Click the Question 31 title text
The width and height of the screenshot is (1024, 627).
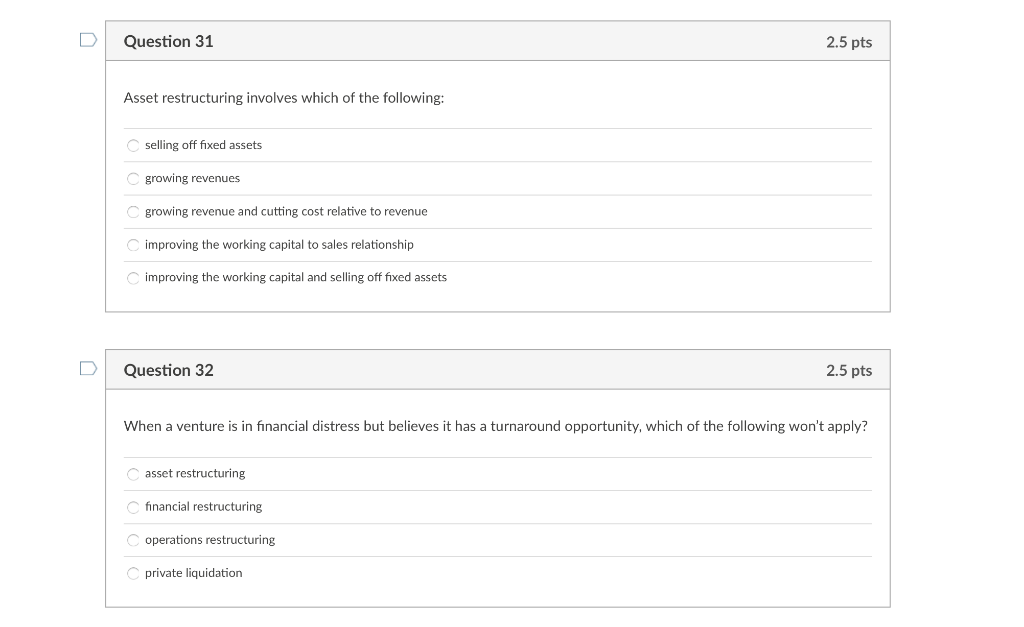click(x=168, y=41)
